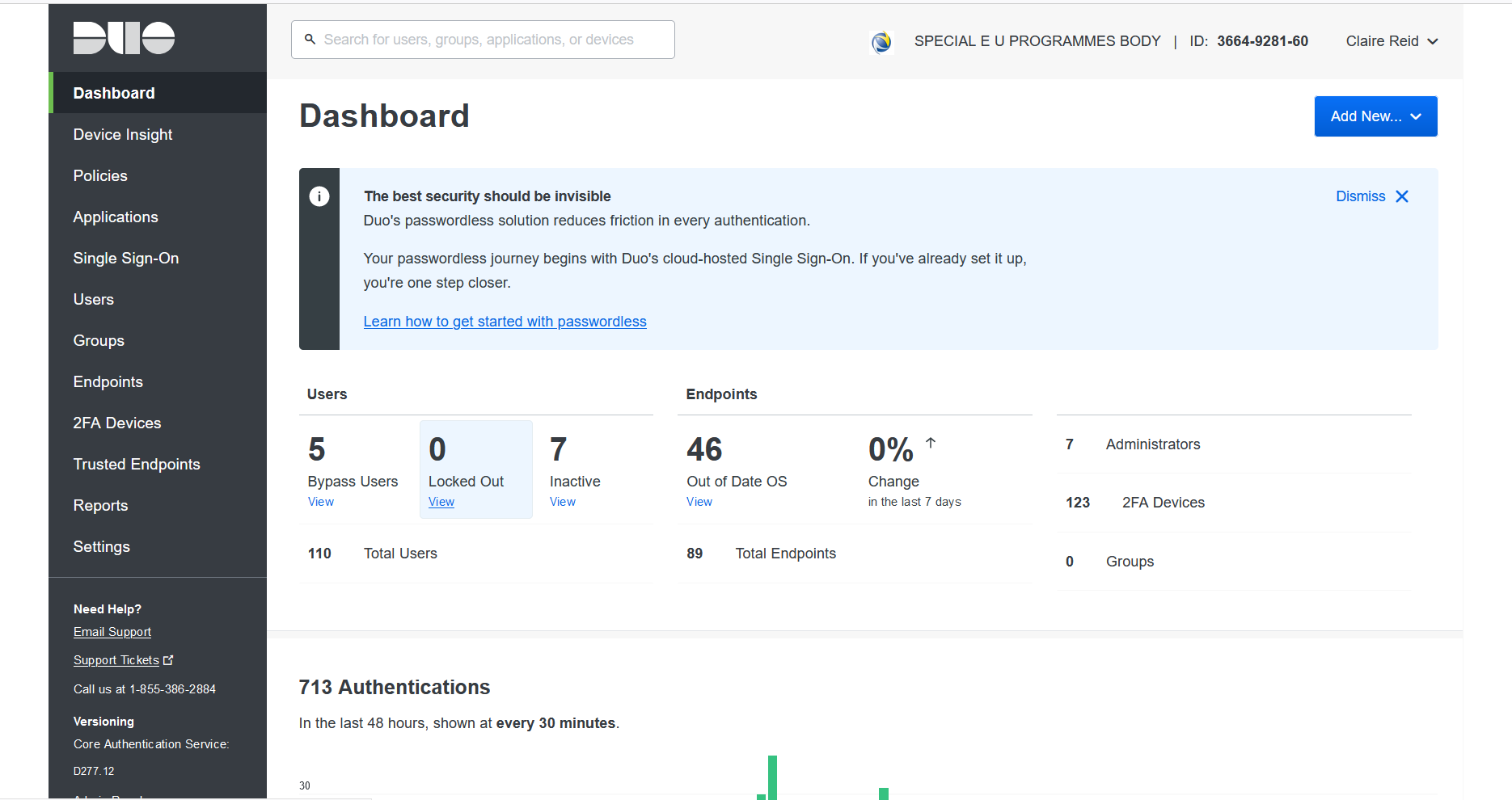The height and width of the screenshot is (800, 1512).
Task: Open Reports in the sidebar
Action: [158, 505]
